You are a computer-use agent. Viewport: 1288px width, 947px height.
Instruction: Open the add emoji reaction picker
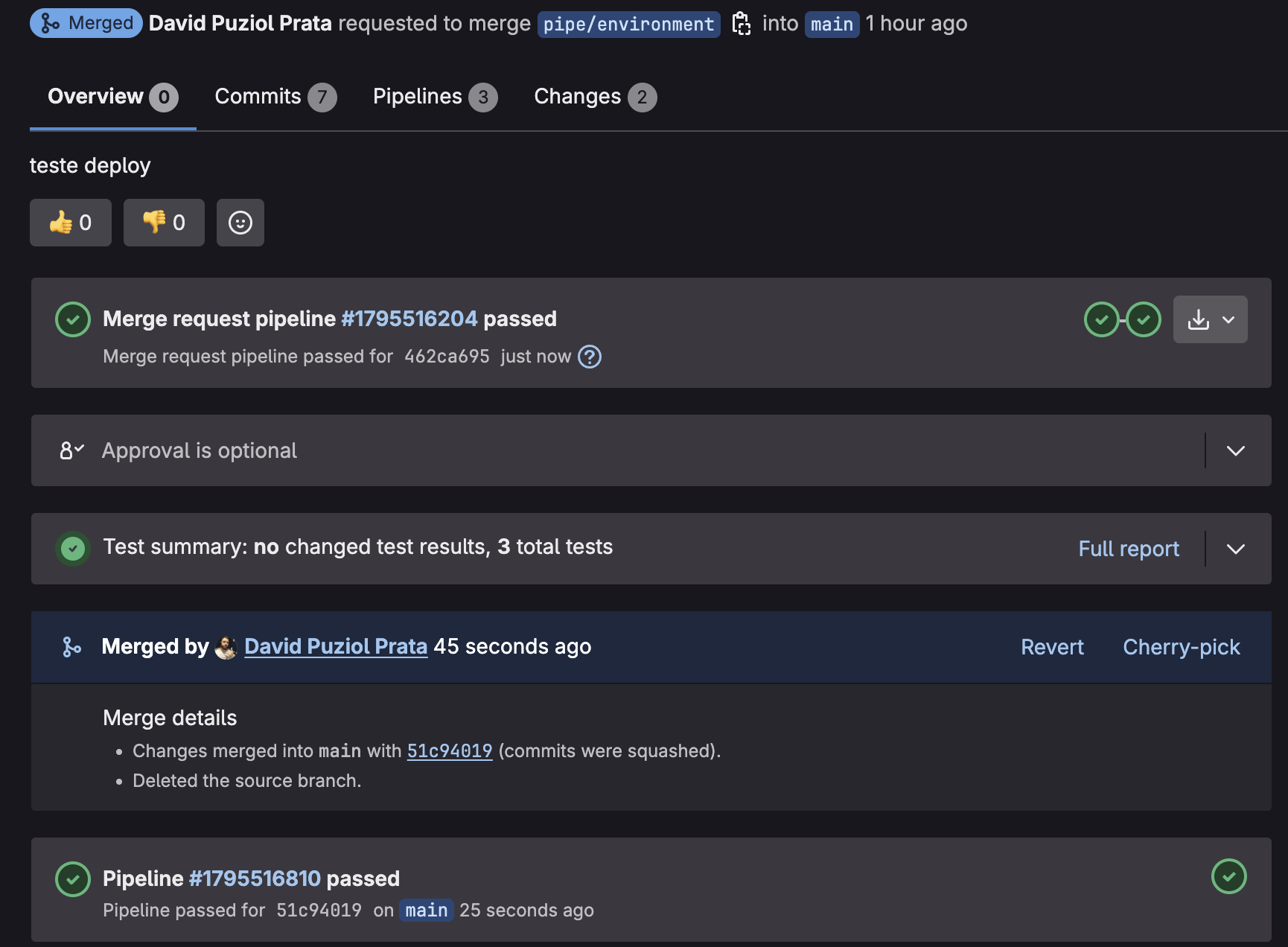point(240,223)
